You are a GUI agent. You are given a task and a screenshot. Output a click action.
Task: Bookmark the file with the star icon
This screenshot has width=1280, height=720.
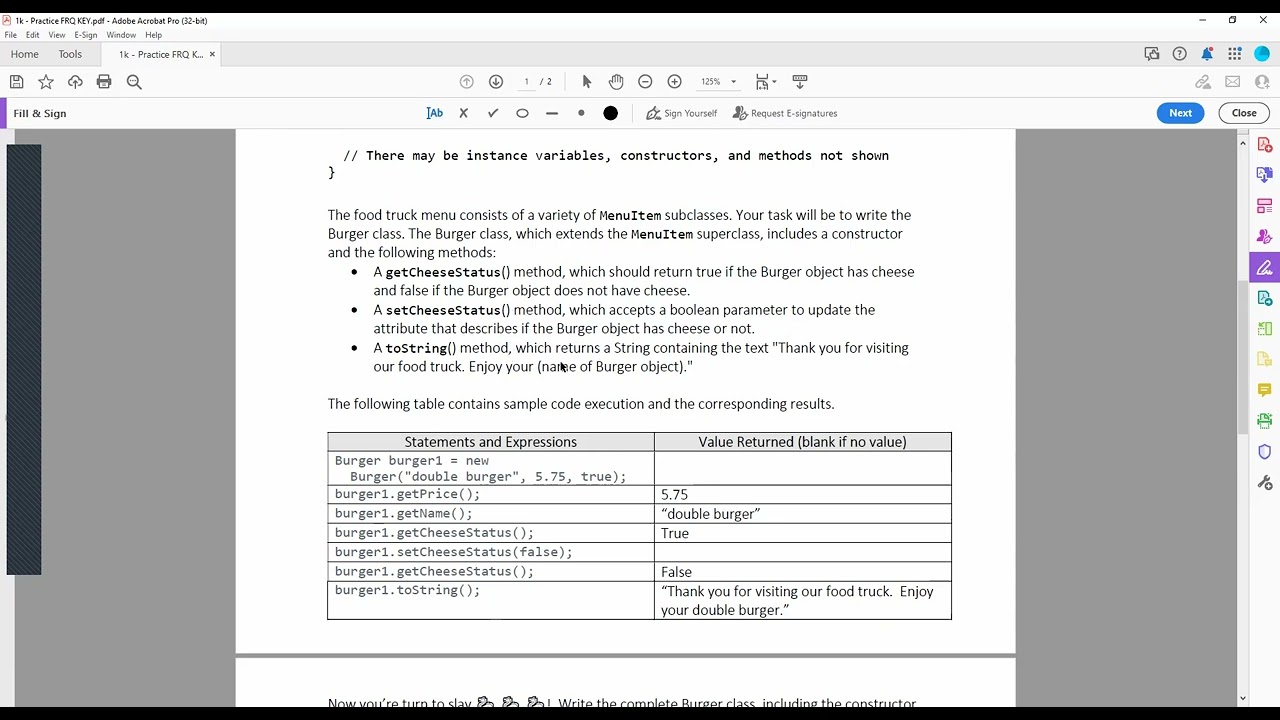[x=46, y=82]
